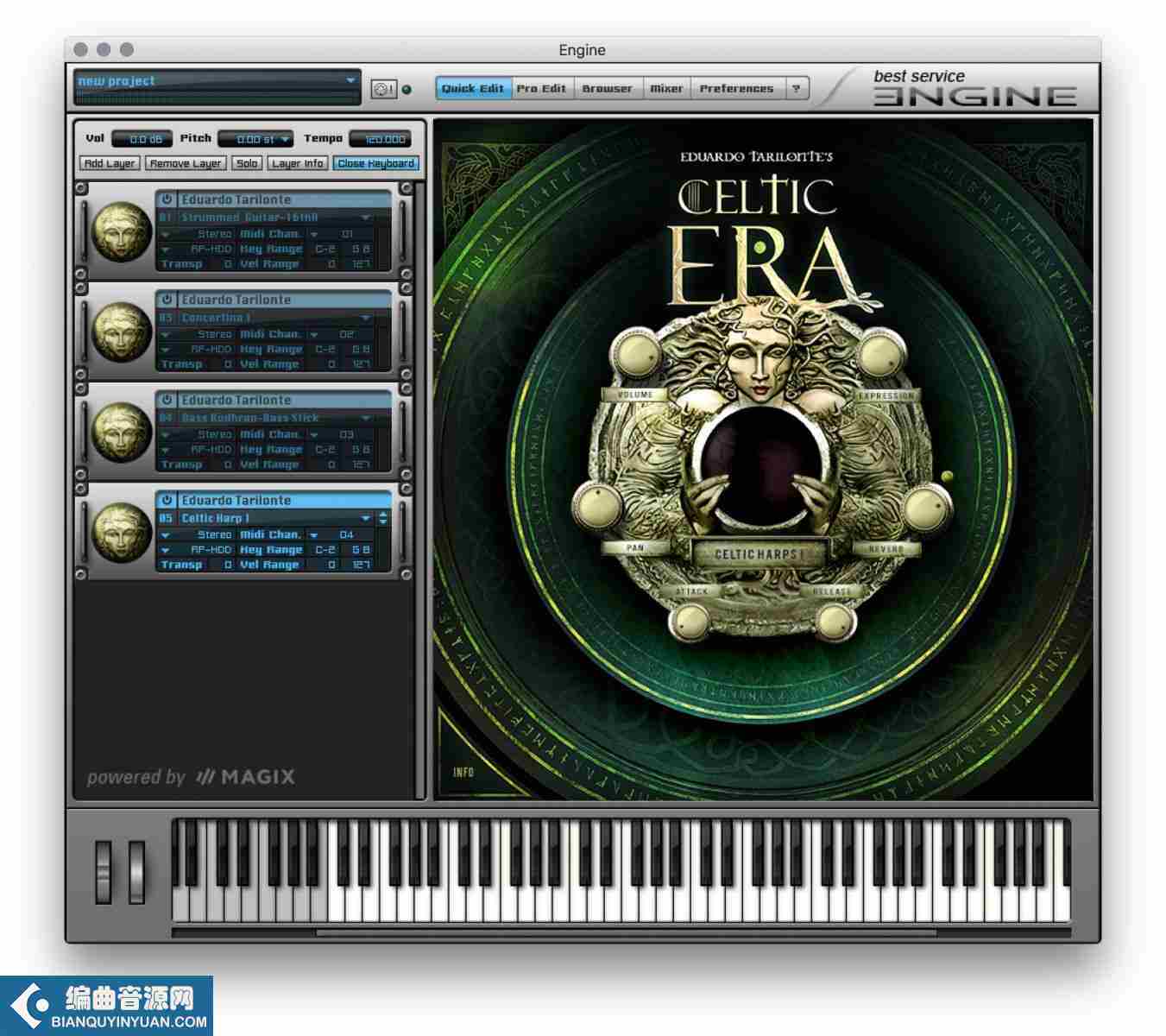
Task: Click the pitch bend wheel beside keyboard
Action: [104, 871]
